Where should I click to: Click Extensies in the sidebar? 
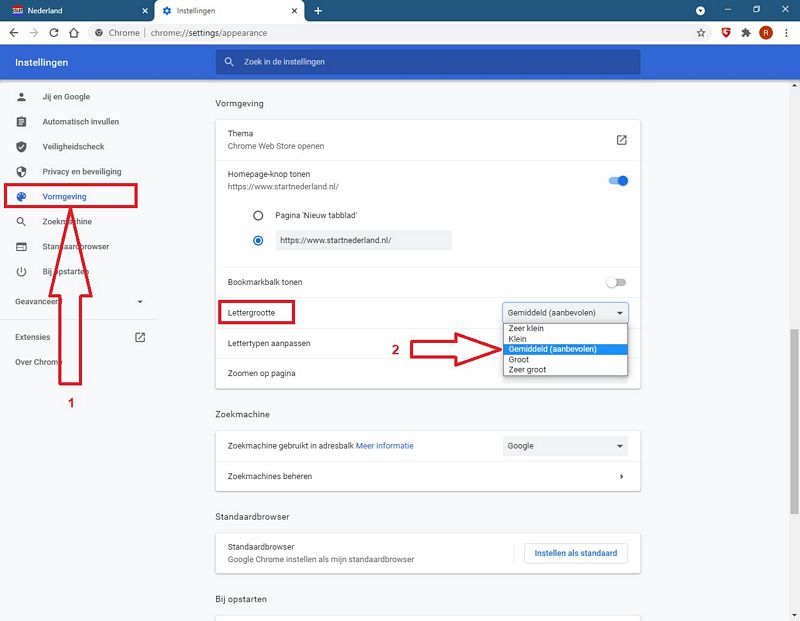click(x=33, y=337)
